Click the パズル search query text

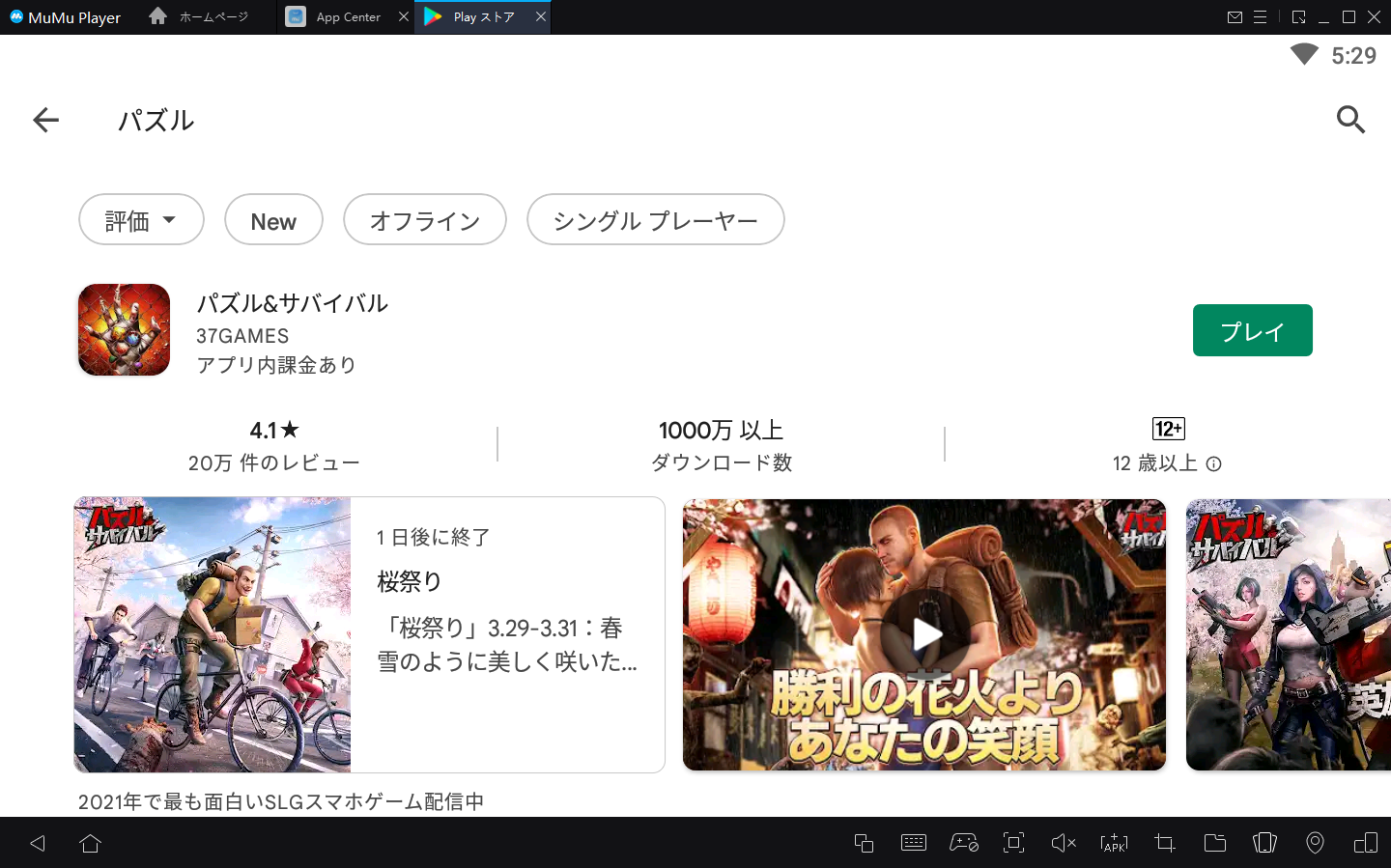tap(156, 120)
